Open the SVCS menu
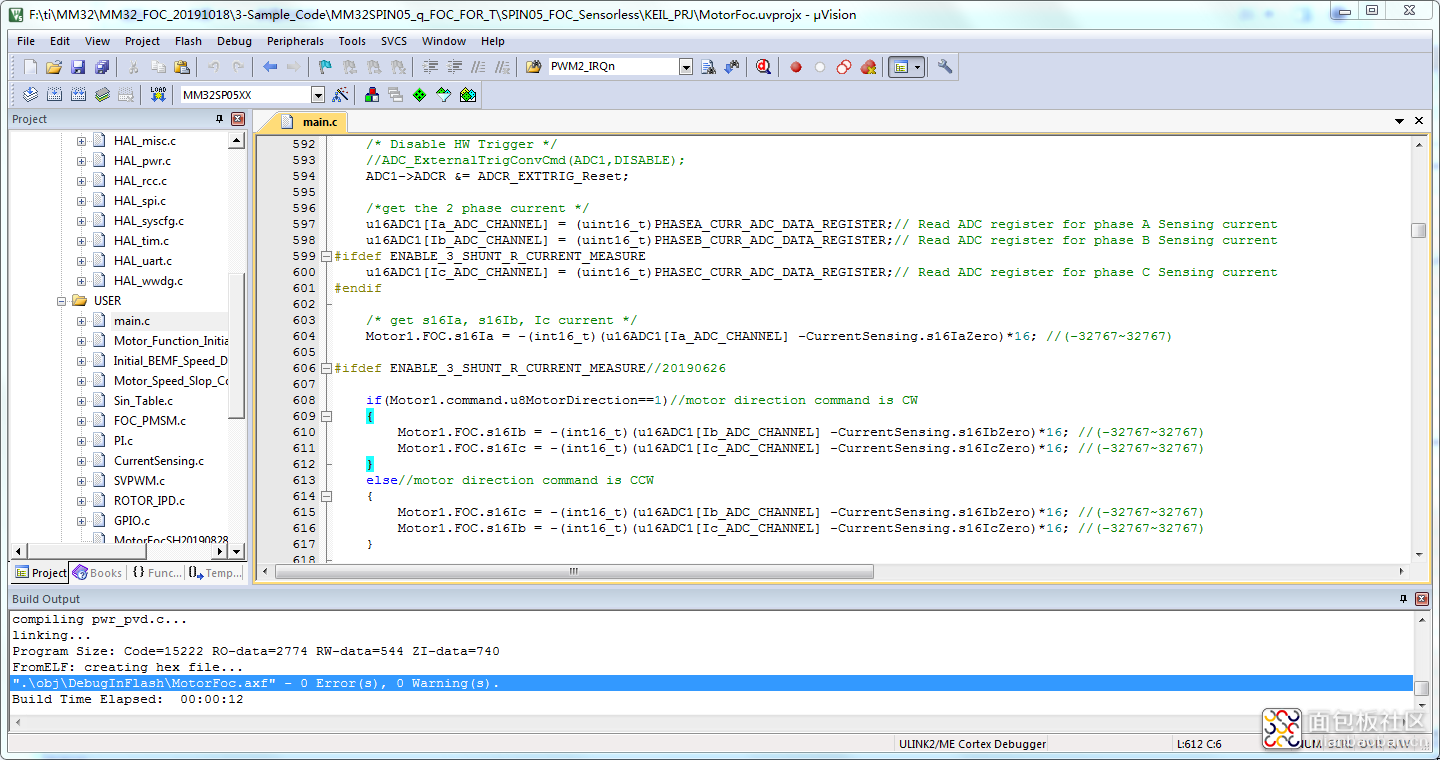The image size is (1440, 760). [x=394, y=41]
